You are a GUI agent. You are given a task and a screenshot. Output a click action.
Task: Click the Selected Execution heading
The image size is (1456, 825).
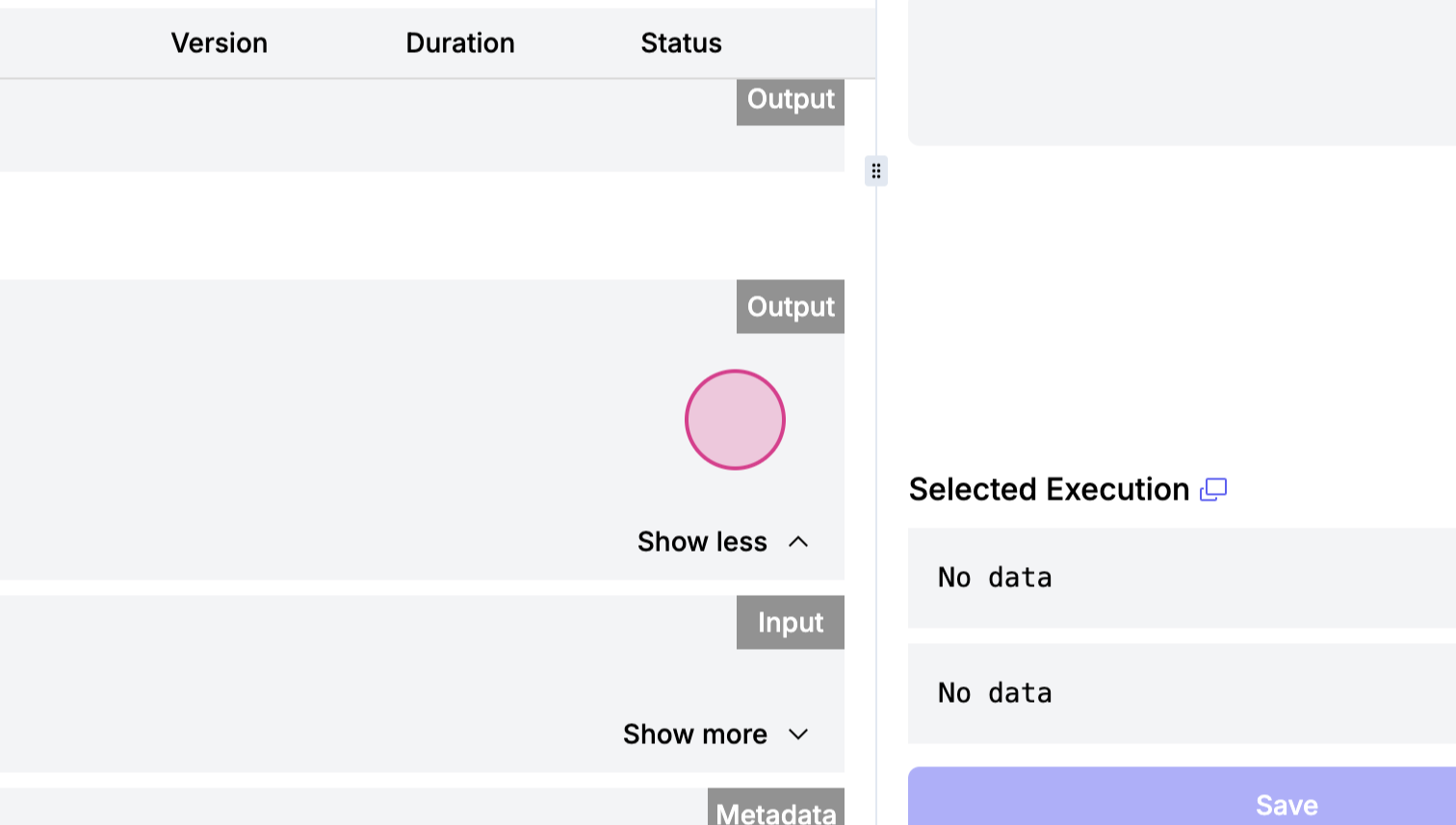pyautogui.click(x=1049, y=490)
